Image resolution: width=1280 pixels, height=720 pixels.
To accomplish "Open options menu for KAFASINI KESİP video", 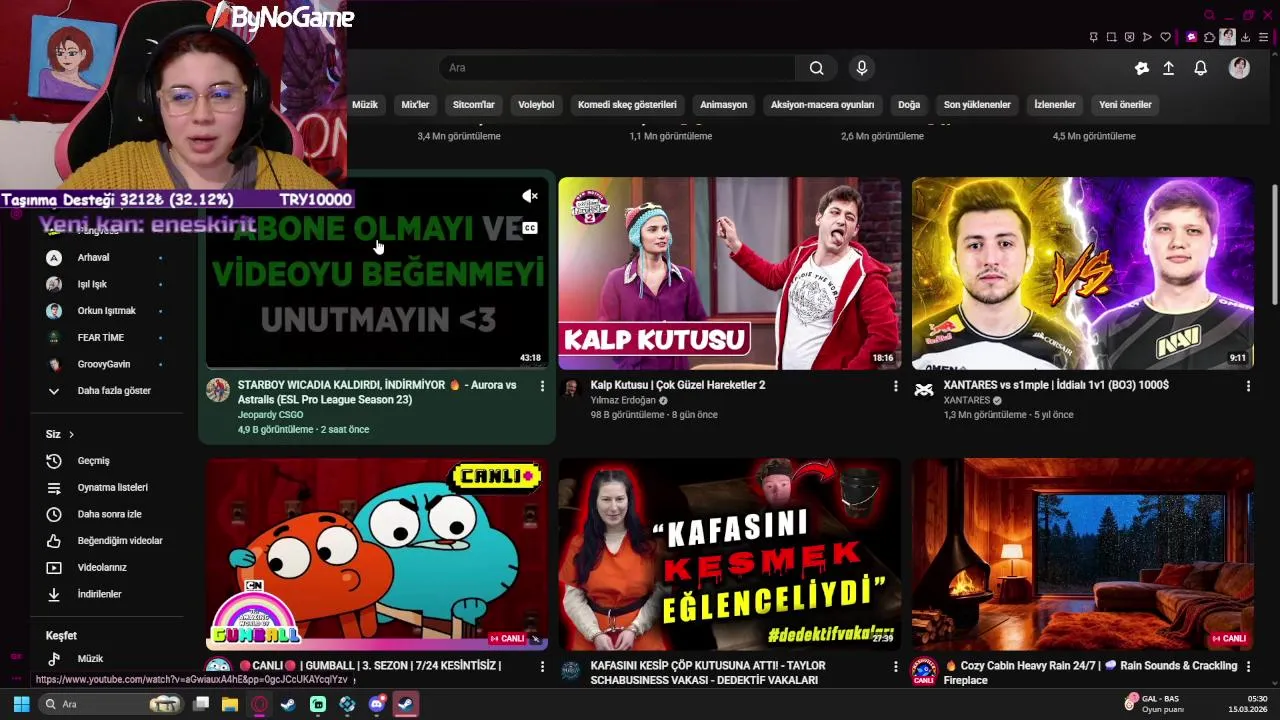I will tap(895, 666).
